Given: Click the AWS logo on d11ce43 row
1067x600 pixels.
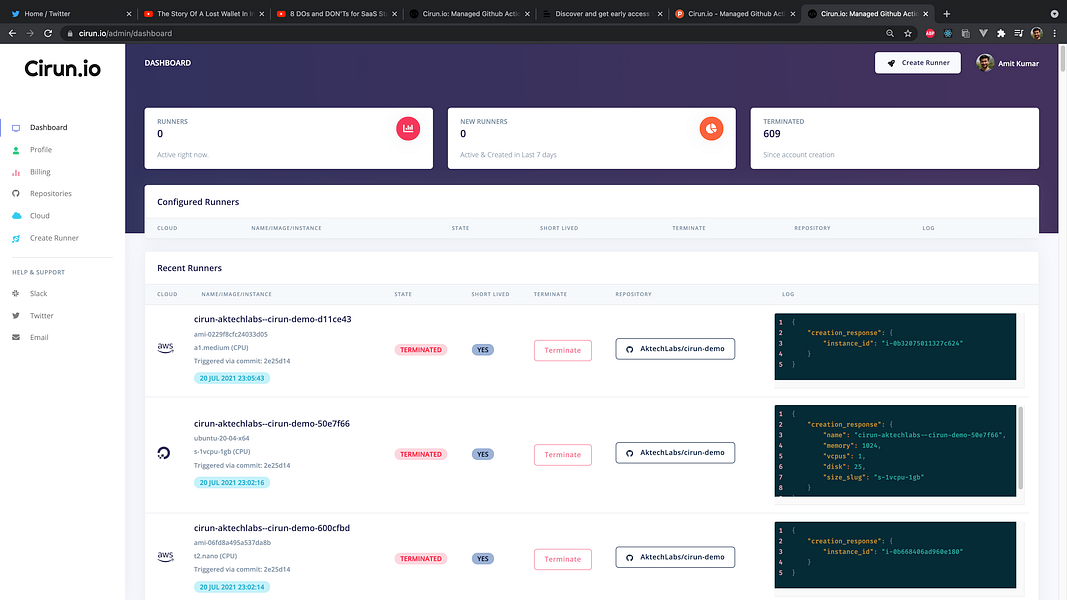Looking at the screenshot, I should click(165, 348).
